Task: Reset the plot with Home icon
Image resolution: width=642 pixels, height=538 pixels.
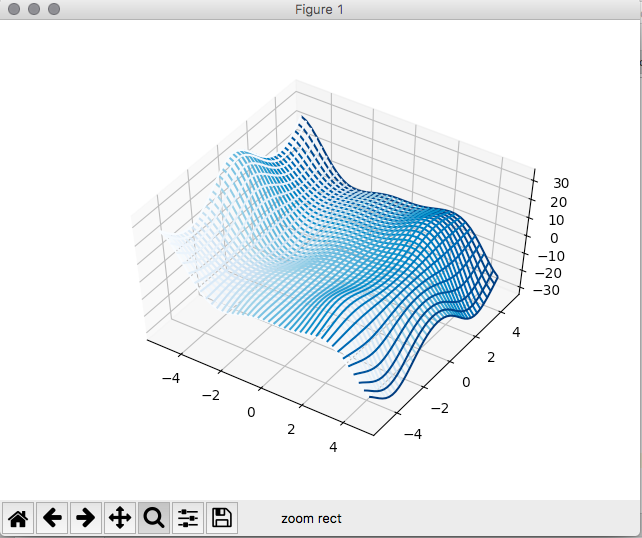Action: (18, 518)
